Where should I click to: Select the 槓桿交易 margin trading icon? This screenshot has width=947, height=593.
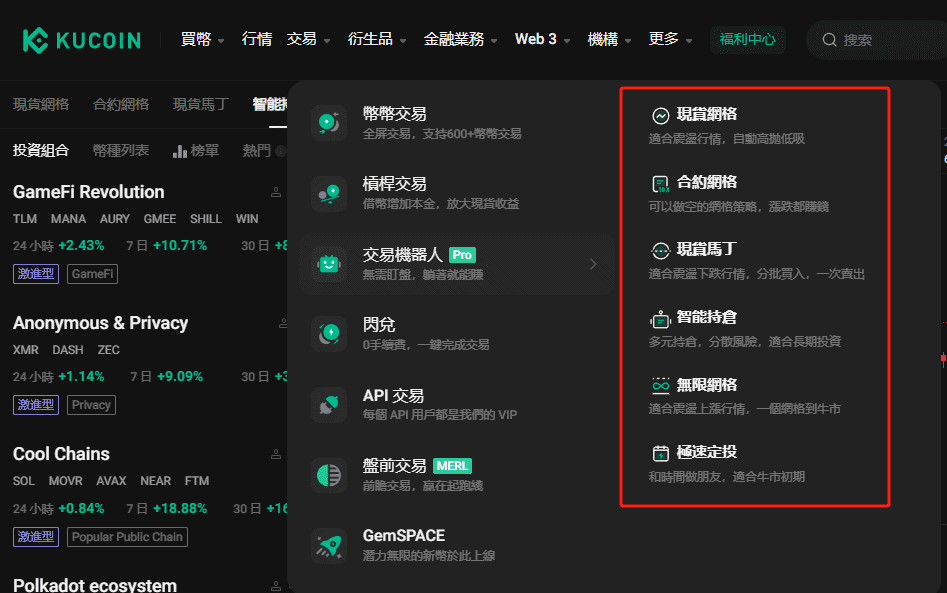pos(329,193)
